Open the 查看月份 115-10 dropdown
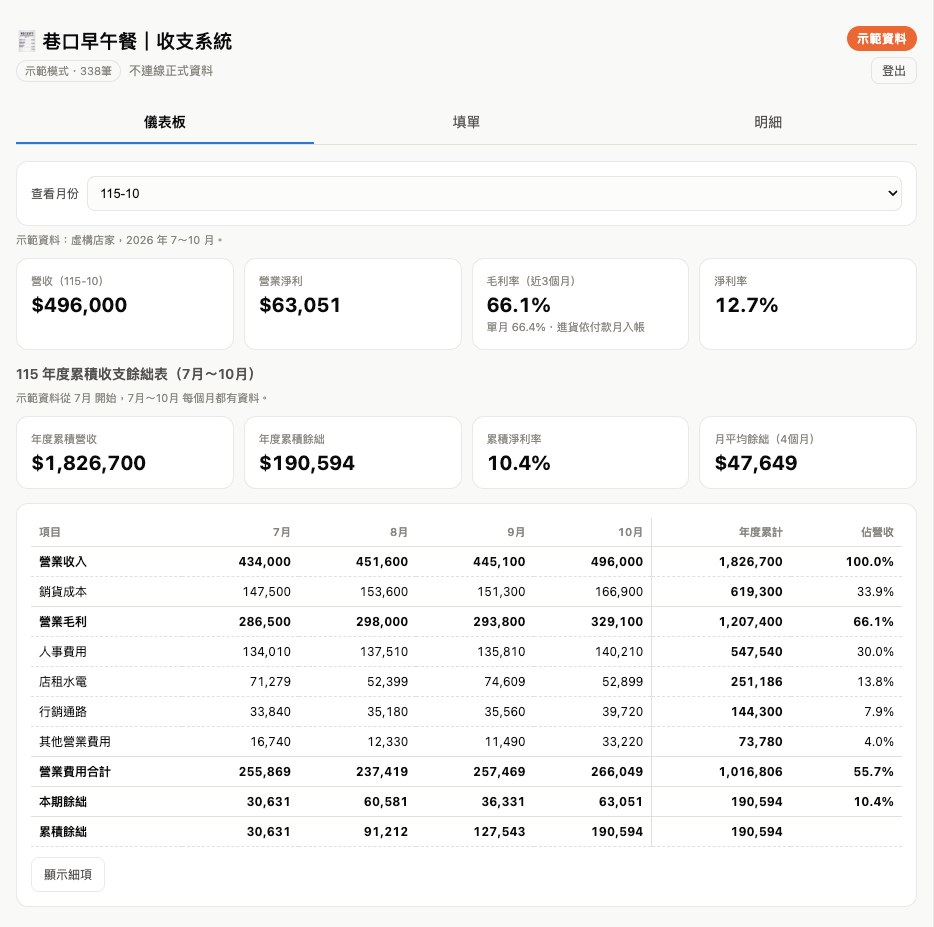Image resolution: width=934 pixels, height=927 pixels. pyautogui.click(x=494, y=194)
